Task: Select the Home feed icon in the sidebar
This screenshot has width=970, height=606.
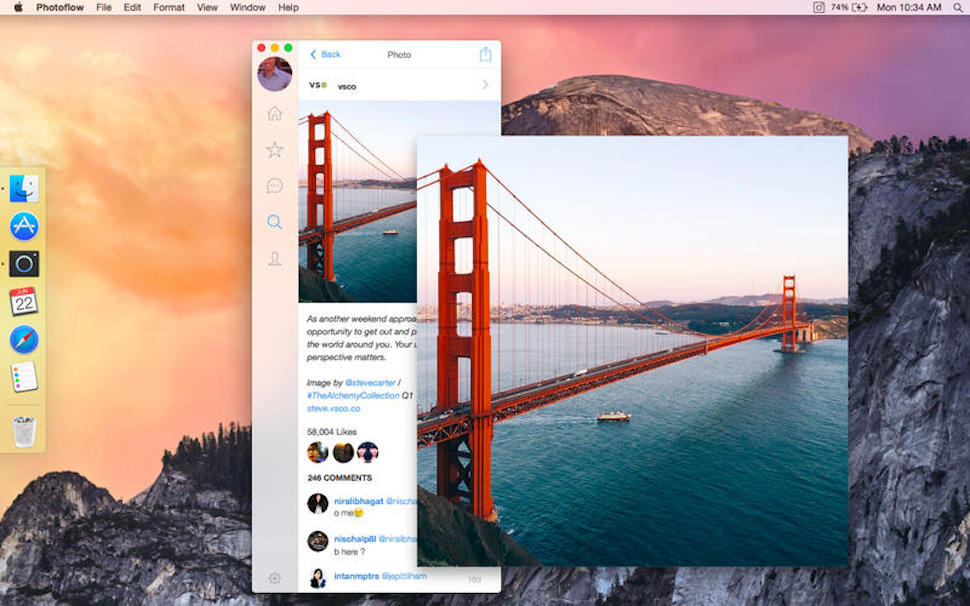Action: (x=273, y=114)
